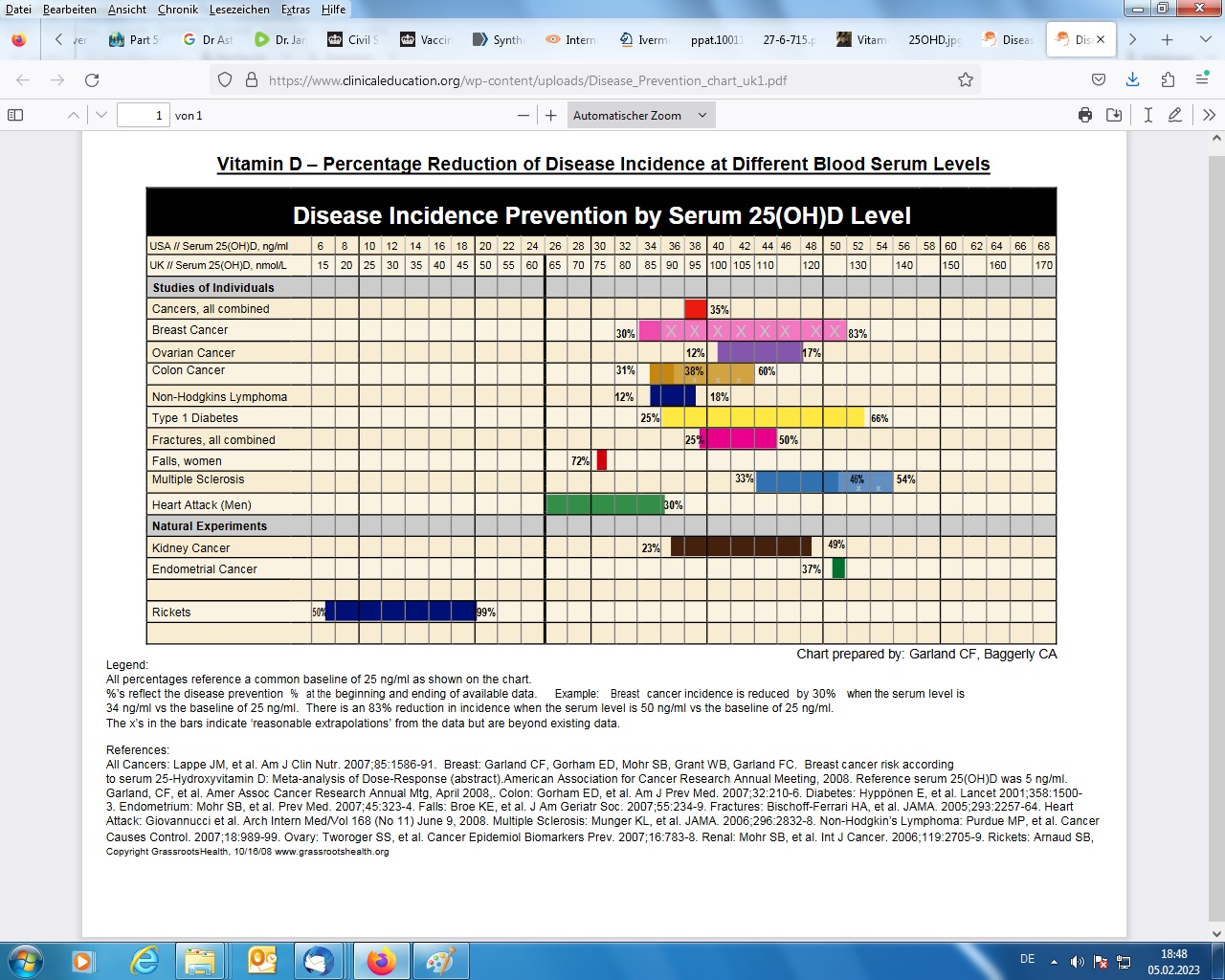1225x980 pixels.
Task: Open the Hilfe menu
Action: tap(334, 10)
